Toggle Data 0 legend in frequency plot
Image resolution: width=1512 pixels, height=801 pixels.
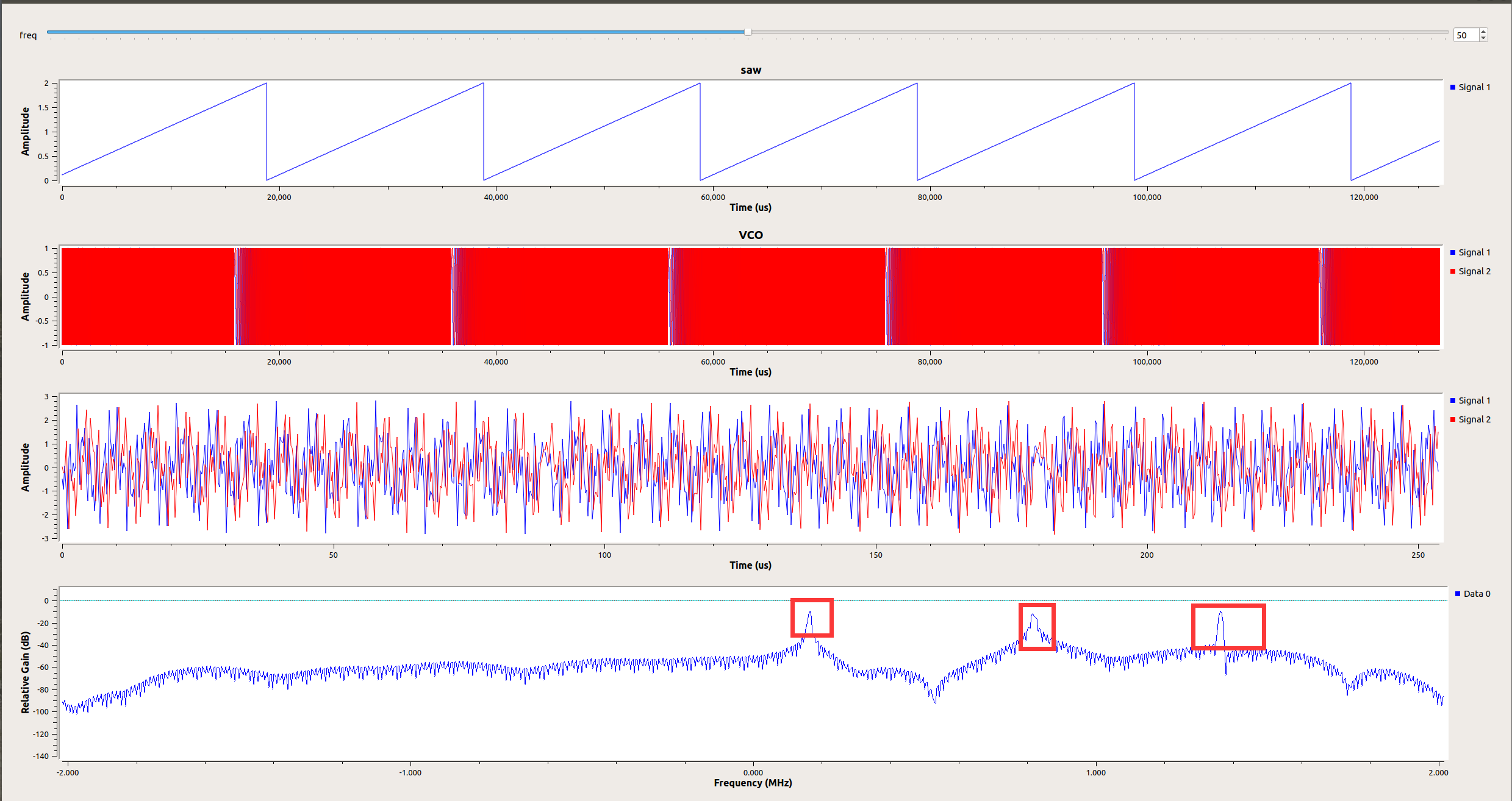click(1477, 594)
